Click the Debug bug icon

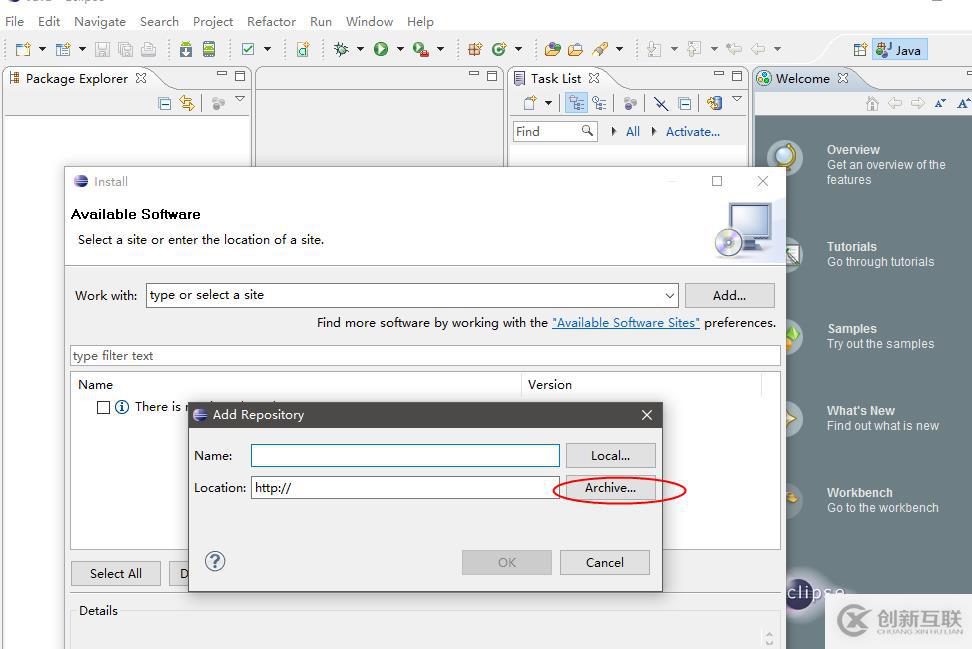point(341,49)
